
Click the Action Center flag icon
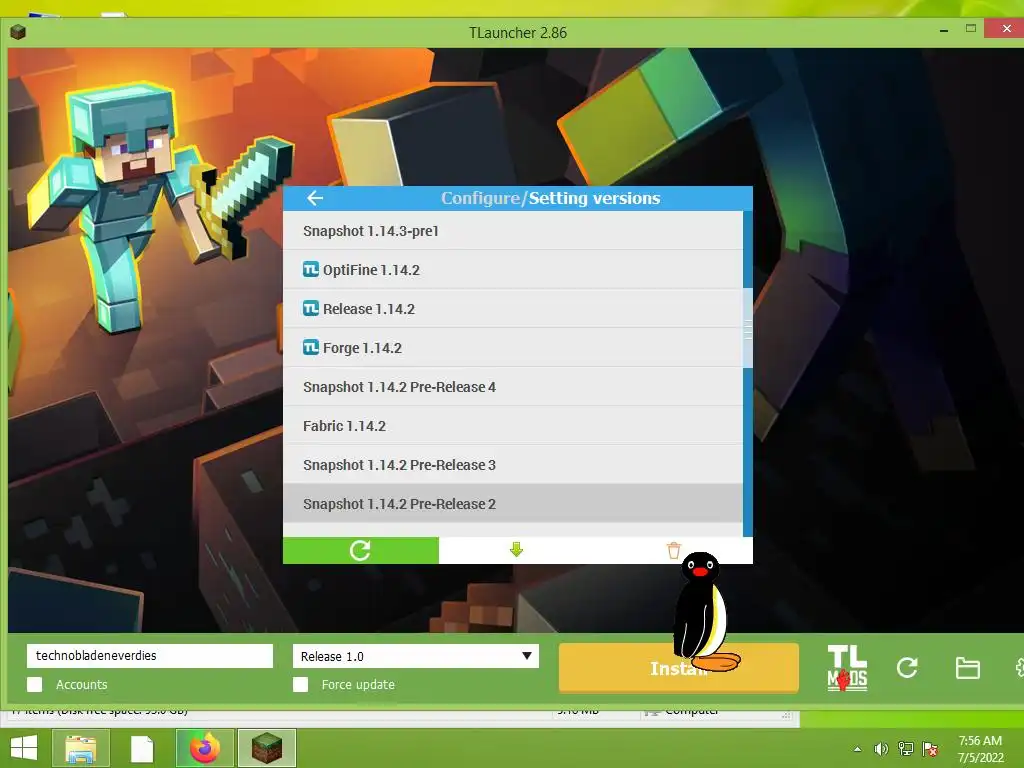pos(930,749)
